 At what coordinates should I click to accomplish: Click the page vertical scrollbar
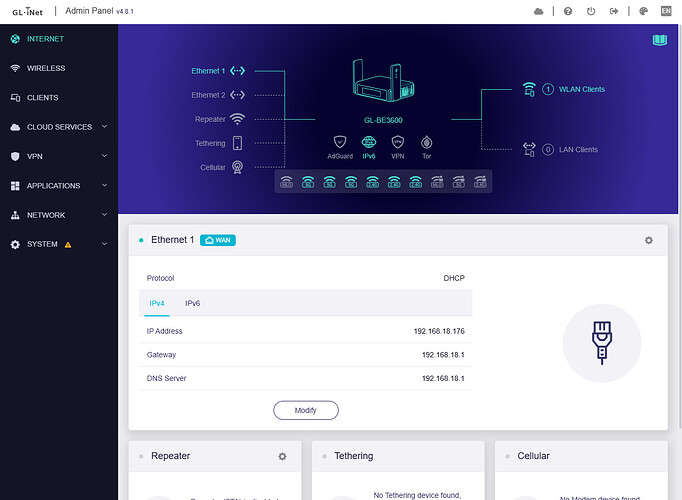(x=680, y=226)
